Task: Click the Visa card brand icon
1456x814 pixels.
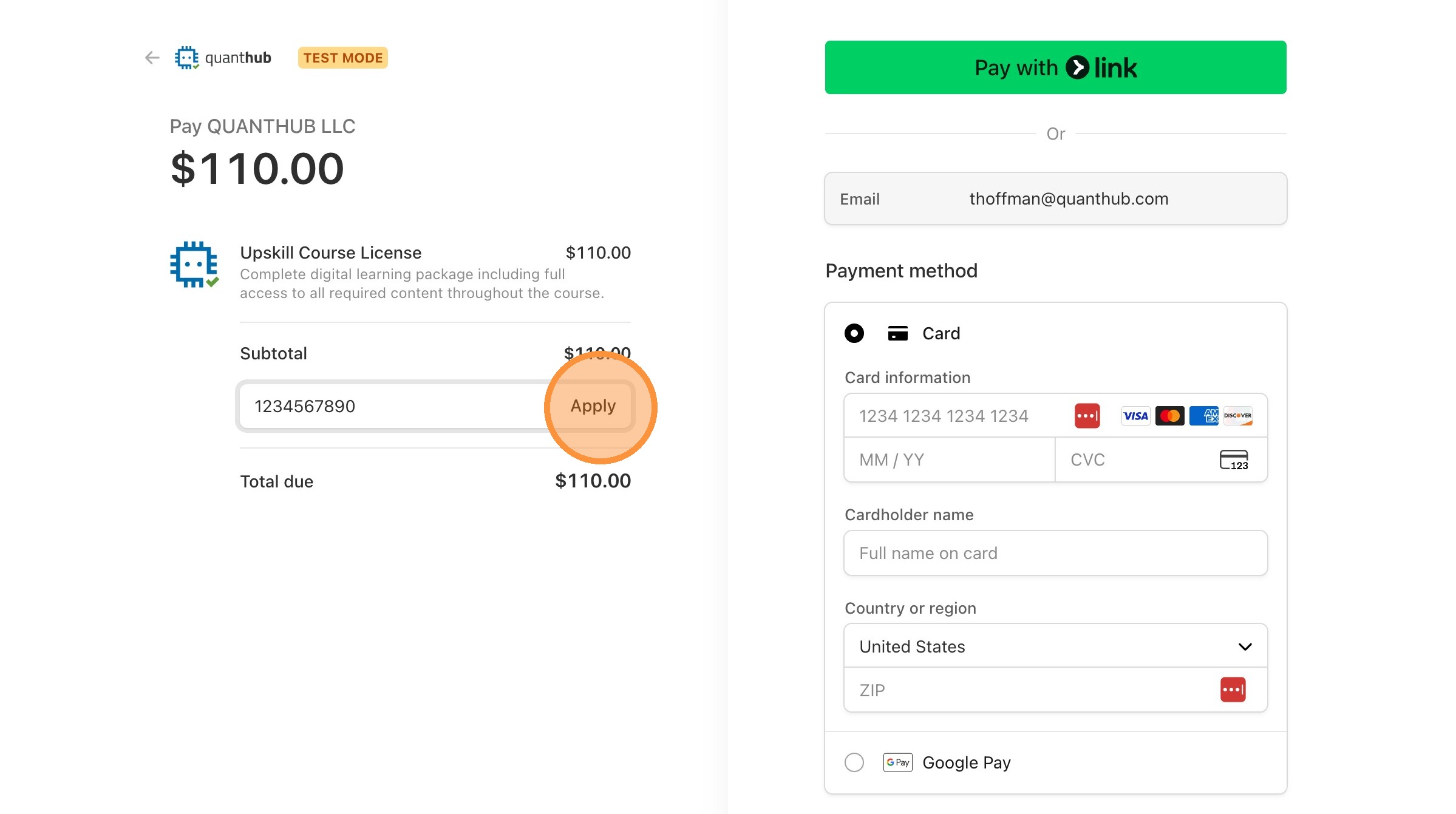Action: 1135,416
